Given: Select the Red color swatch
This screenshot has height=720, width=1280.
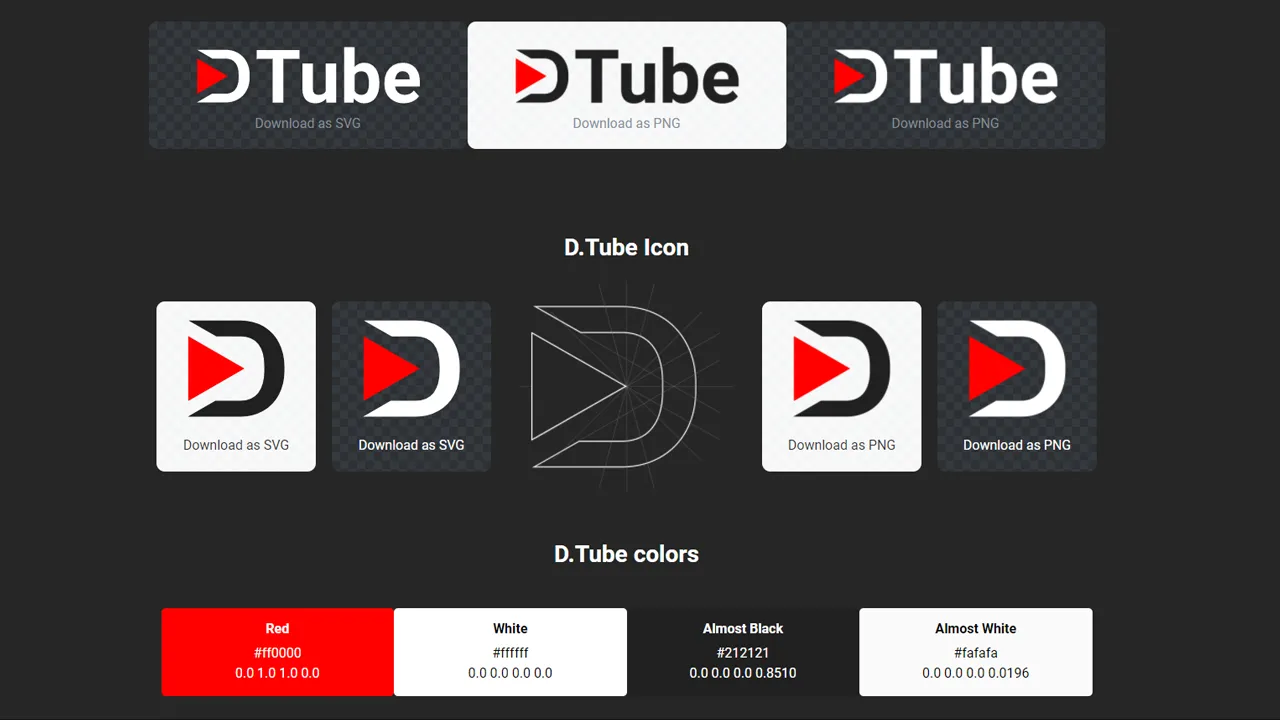Looking at the screenshot, I should [x=277, y=652].
